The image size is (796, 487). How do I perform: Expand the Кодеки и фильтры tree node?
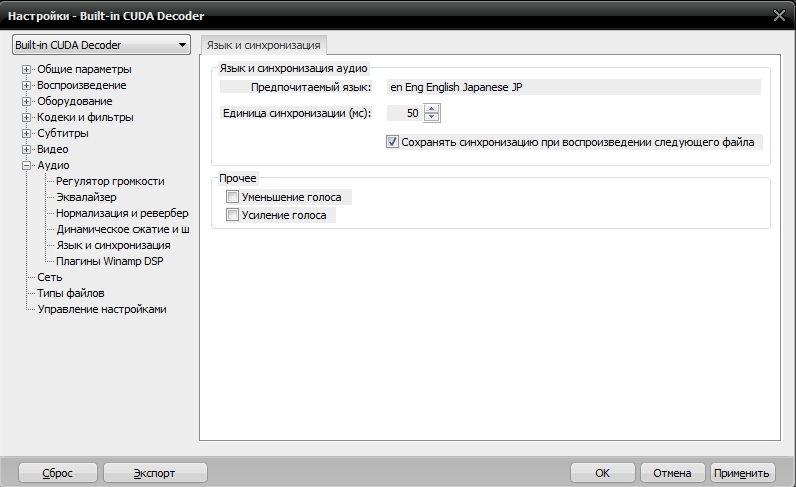26,117
